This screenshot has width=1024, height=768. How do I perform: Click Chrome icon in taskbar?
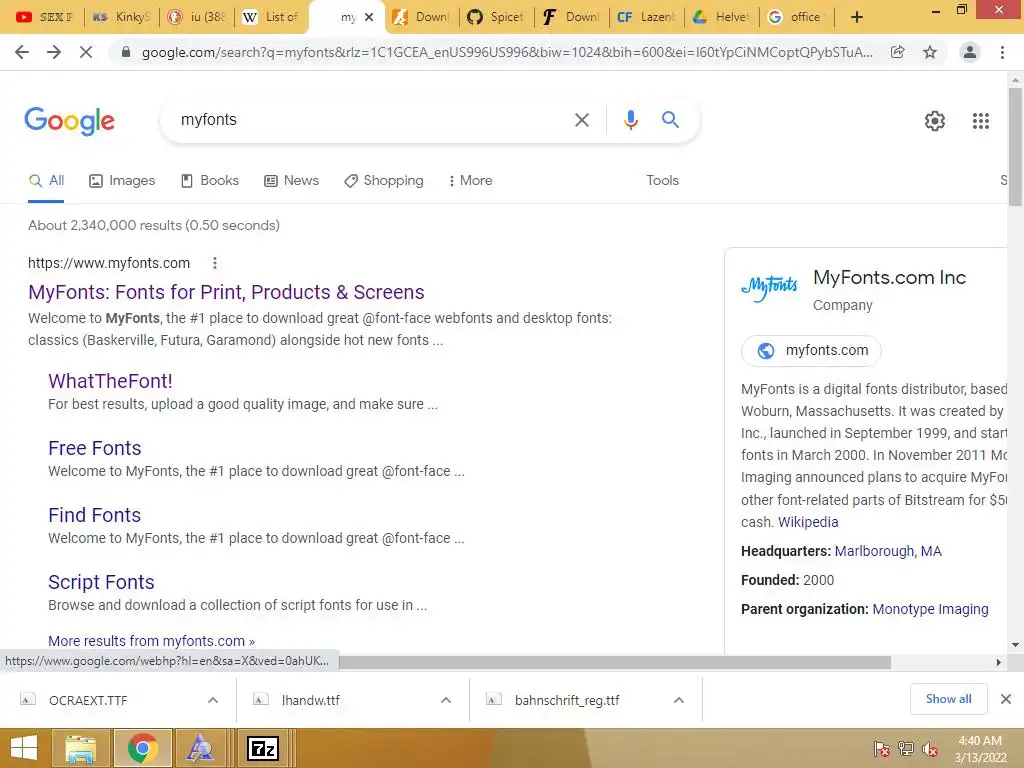(143, 748)
